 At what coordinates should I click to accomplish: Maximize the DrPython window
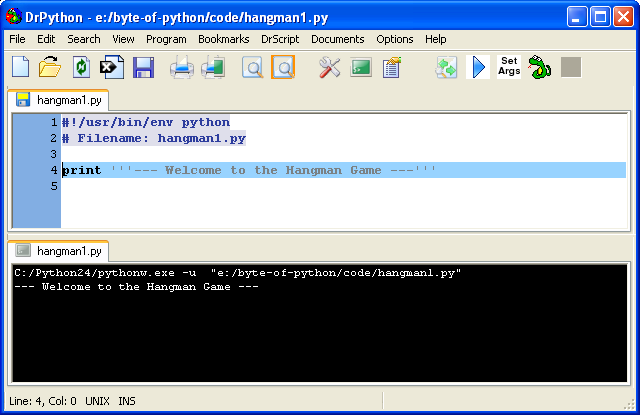point(600,17)
